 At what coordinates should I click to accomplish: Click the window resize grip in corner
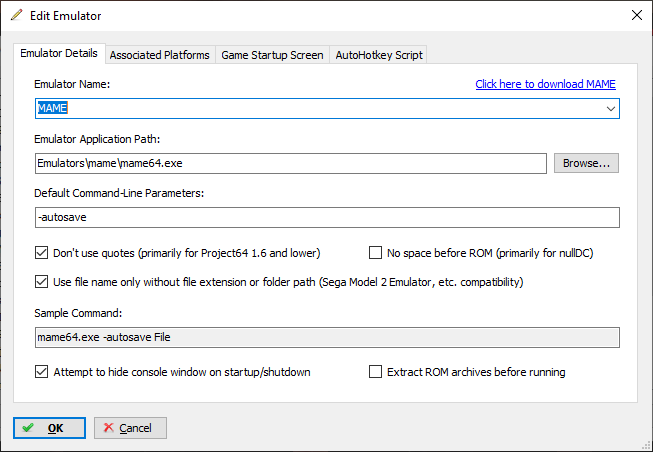647,446
